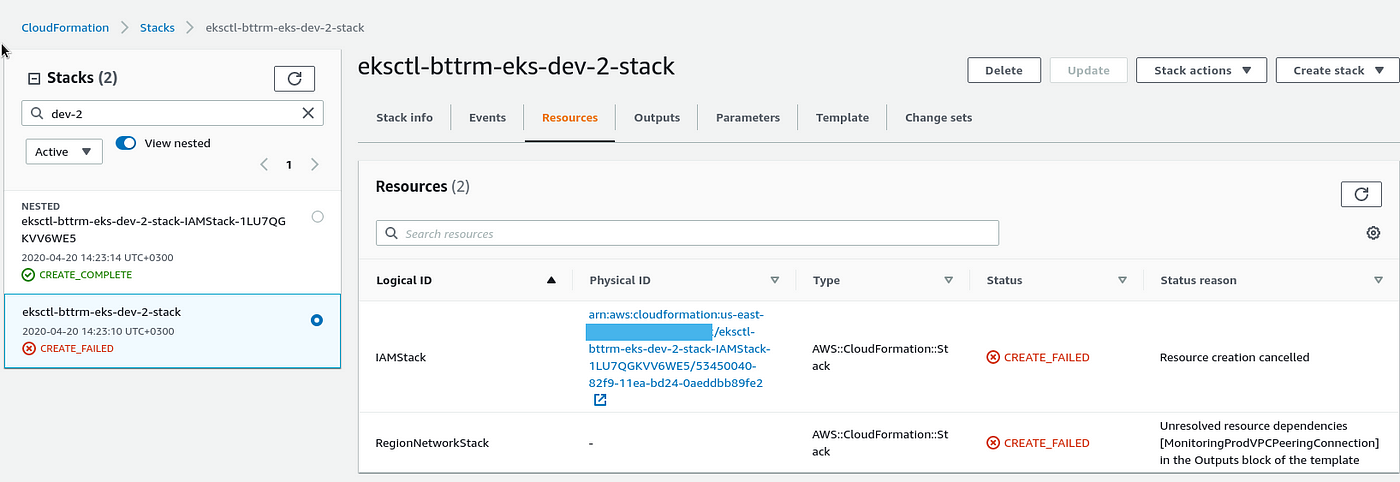View the Template tab

(842, 118)
